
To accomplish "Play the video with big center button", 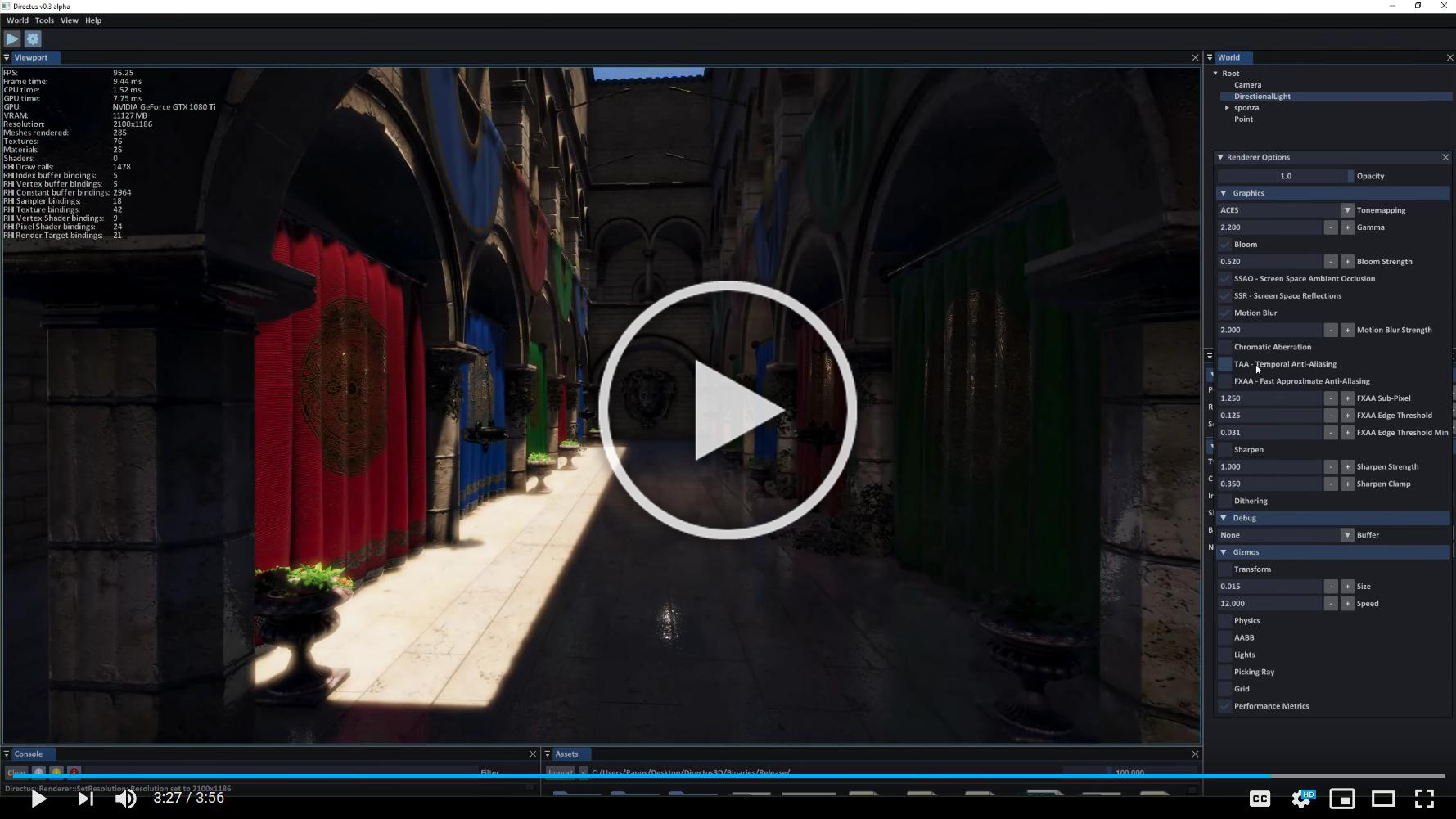I will click(728, 409).
